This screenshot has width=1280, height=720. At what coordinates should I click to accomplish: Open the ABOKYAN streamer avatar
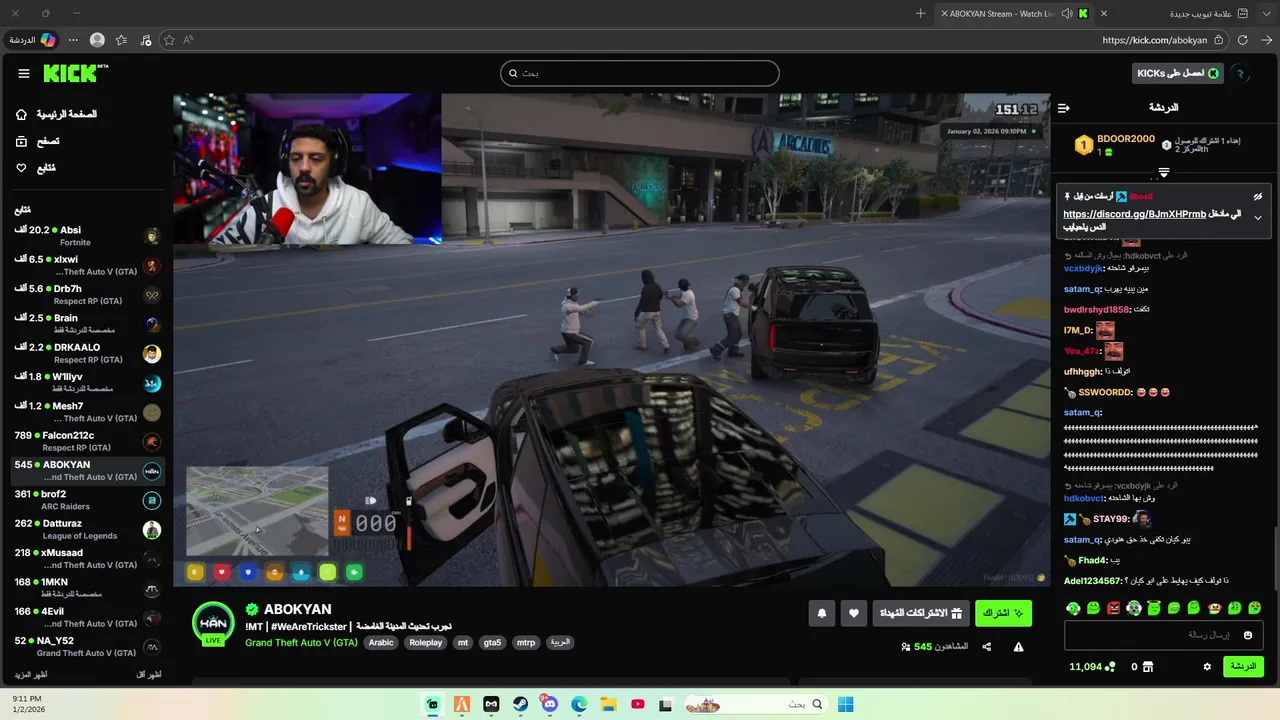213,622
